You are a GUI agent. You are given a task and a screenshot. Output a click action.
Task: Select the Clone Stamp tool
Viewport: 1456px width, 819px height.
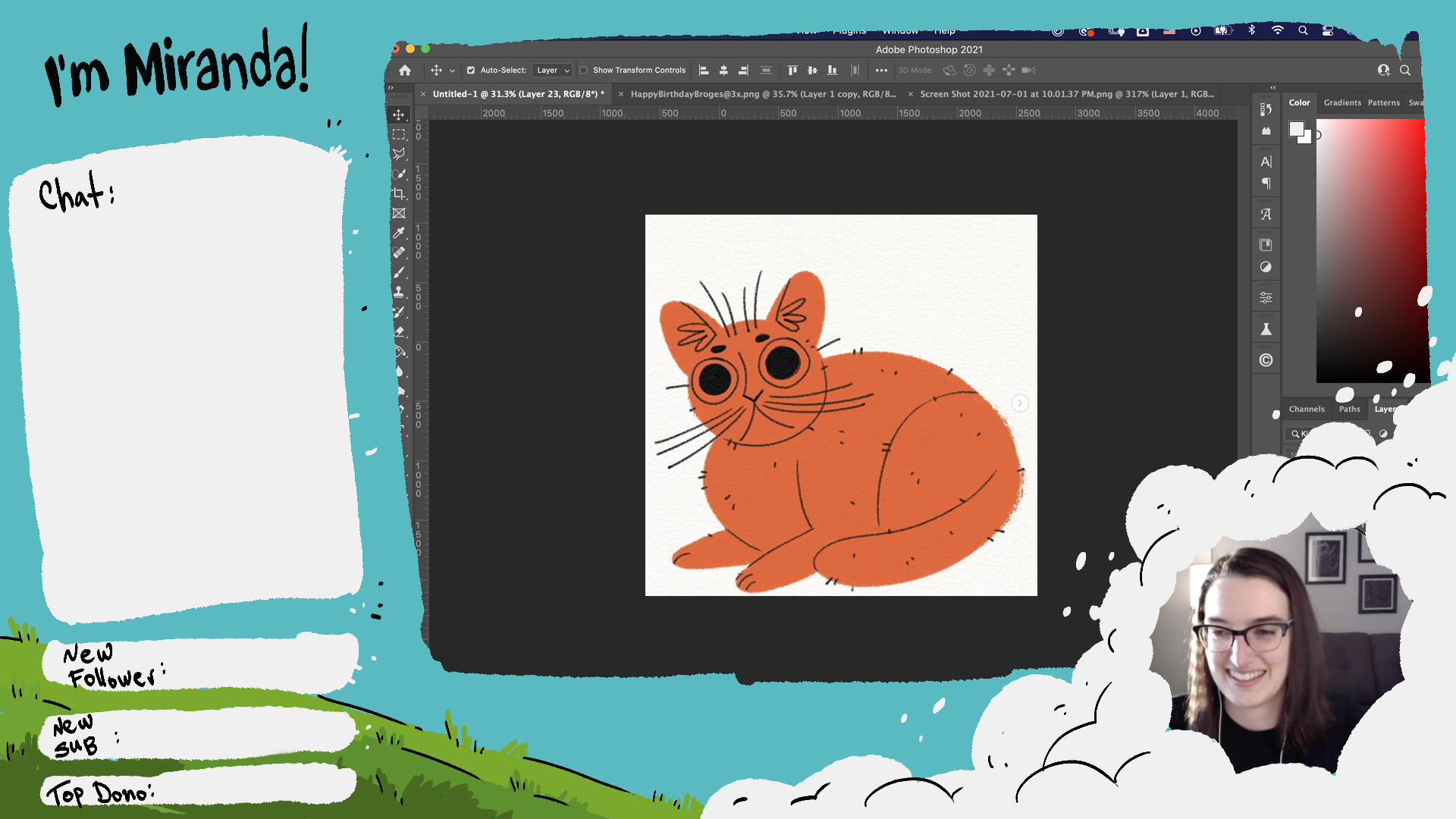(x=398, y=292)
